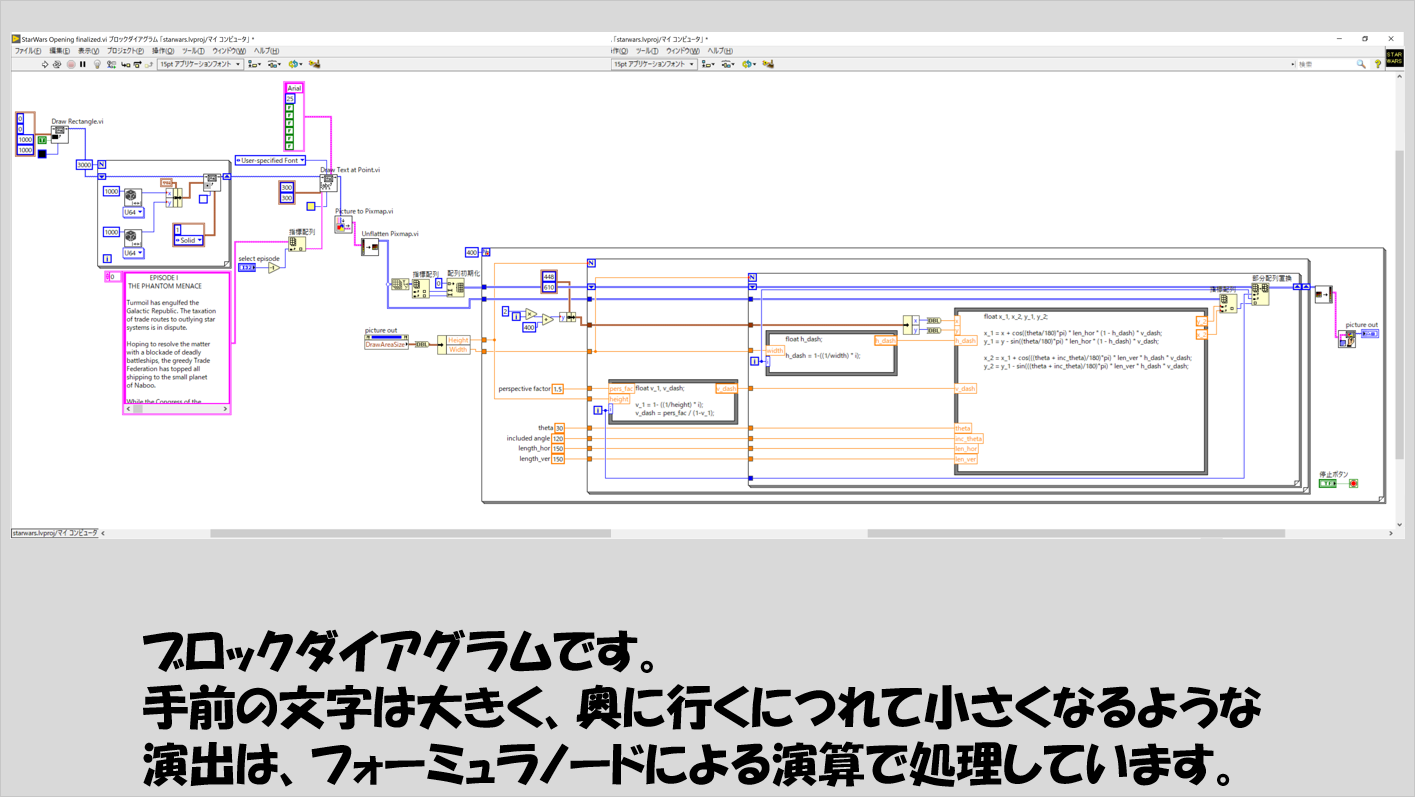Click the included angle 120 constant
The image size is (1415, 797).
point(558,438)
